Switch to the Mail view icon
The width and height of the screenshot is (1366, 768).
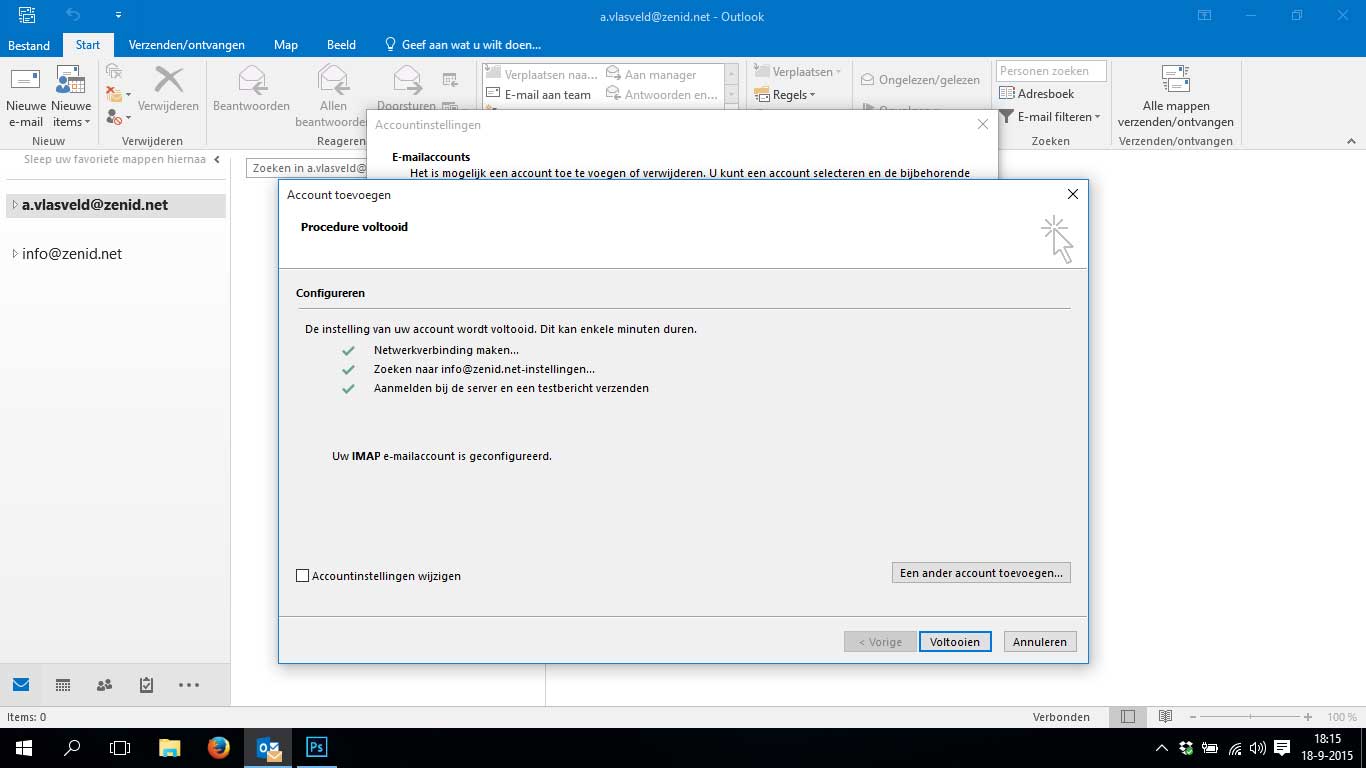tap(21, 685)
